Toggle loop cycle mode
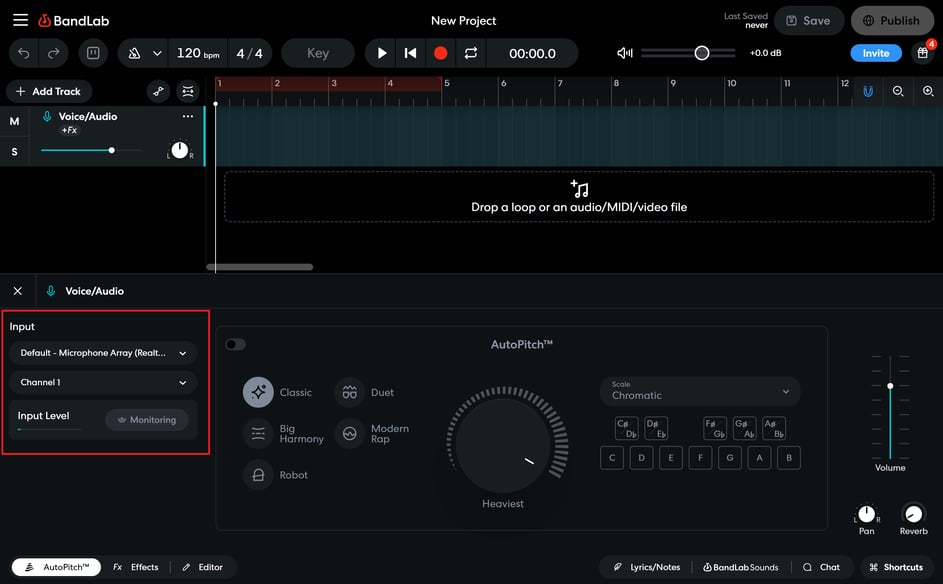Screen dimensions: 943x584 (x=470, y=54)
